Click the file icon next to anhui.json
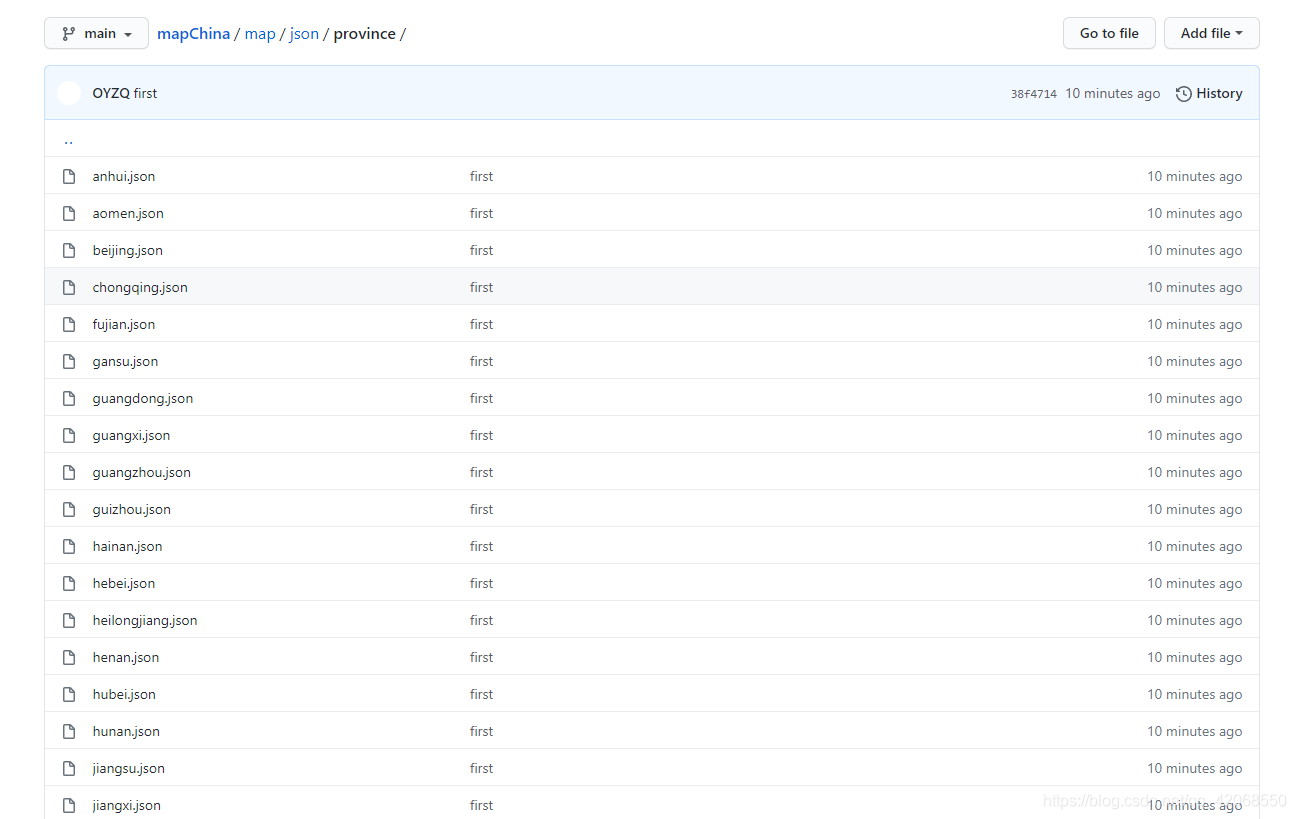 (x=69, y=176)
